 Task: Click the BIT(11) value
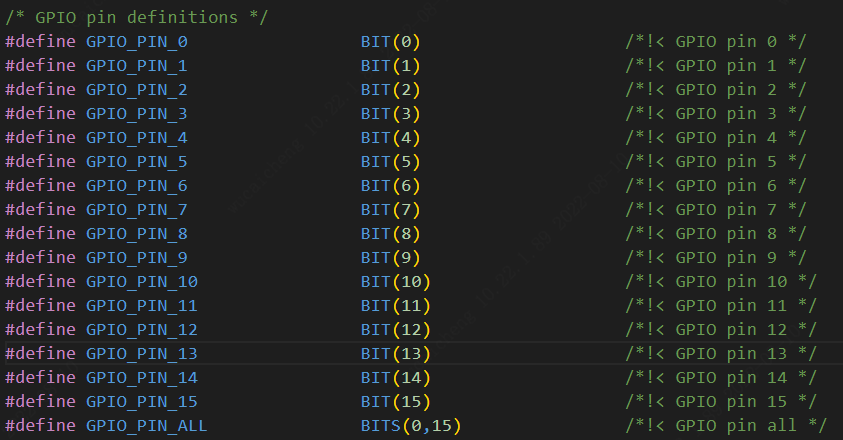click(396, 306)
